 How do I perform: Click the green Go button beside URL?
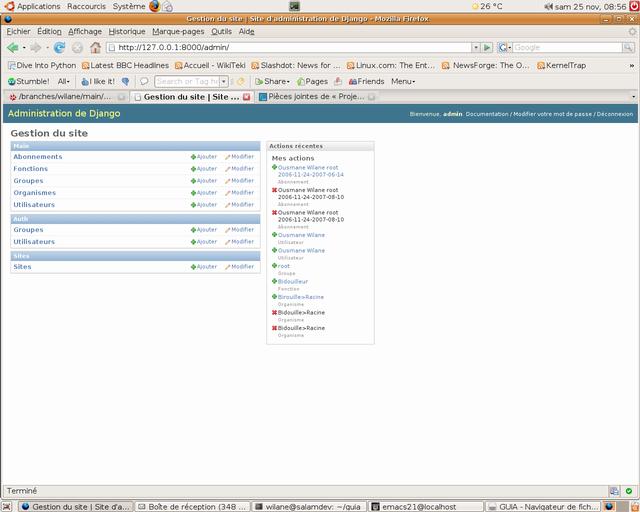coord(487,48)
